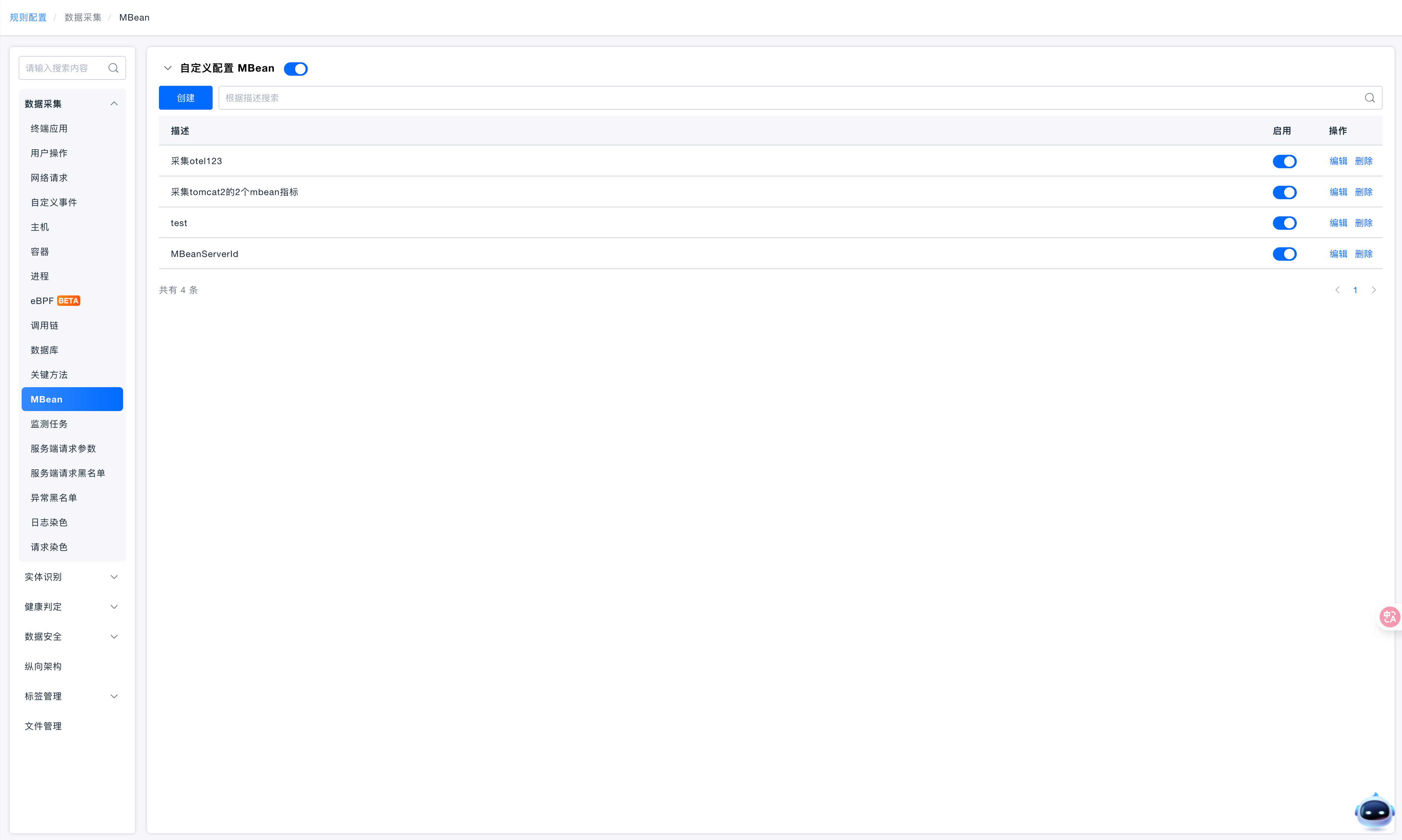Click the description search magnifier icon
Viewport: 1402px width, 840px height.
pos(1369,98)
